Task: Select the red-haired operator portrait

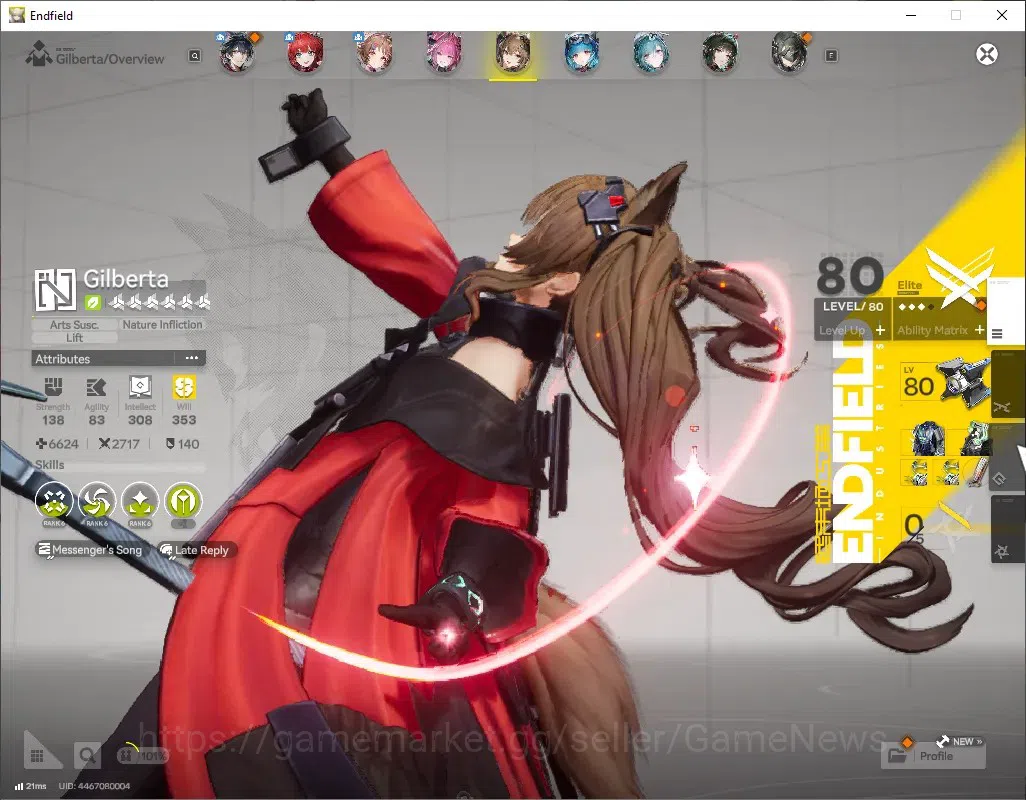Action: [x=306, y=53]
